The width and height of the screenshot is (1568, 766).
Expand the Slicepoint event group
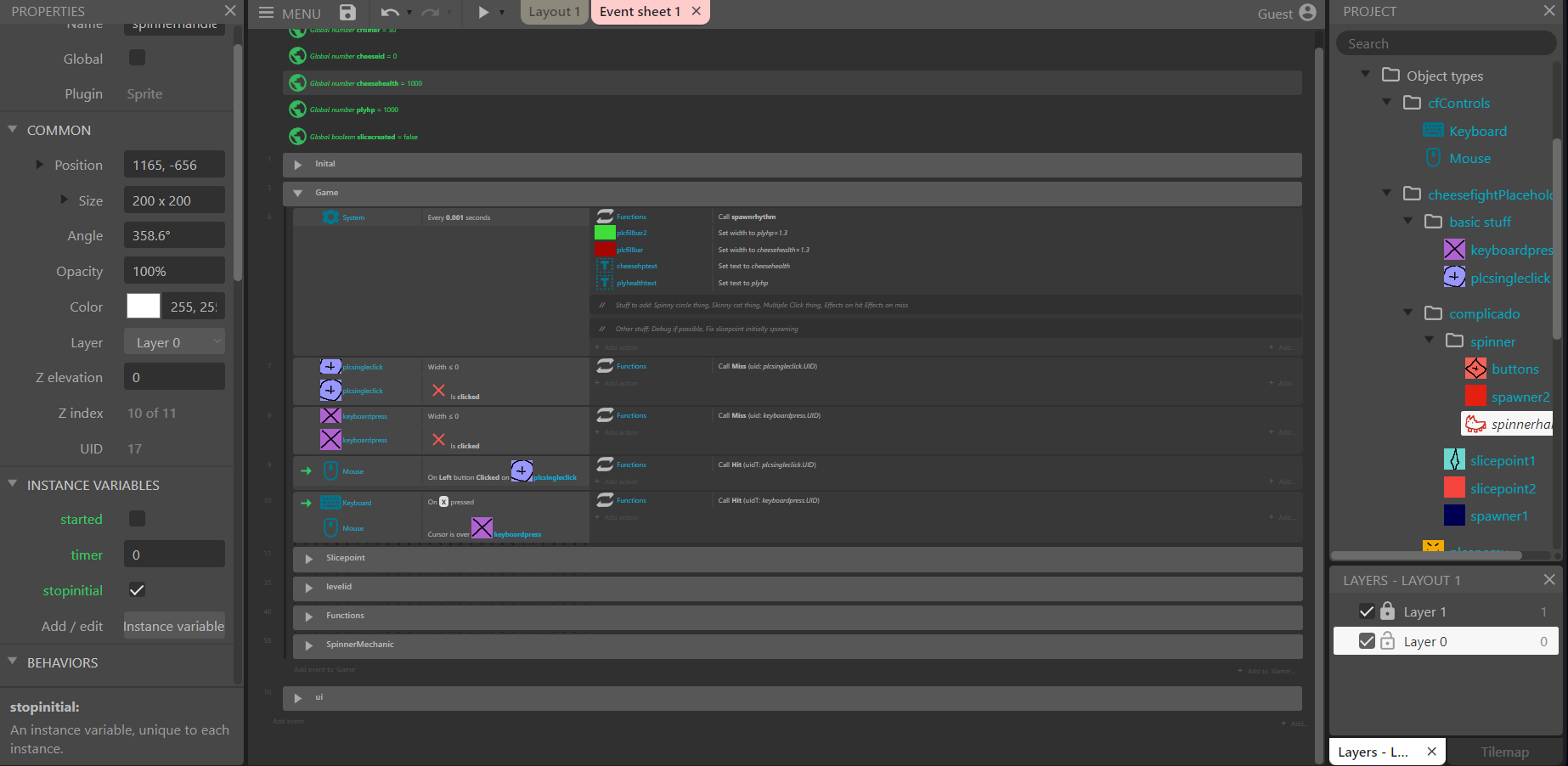[x=309, y=559]
